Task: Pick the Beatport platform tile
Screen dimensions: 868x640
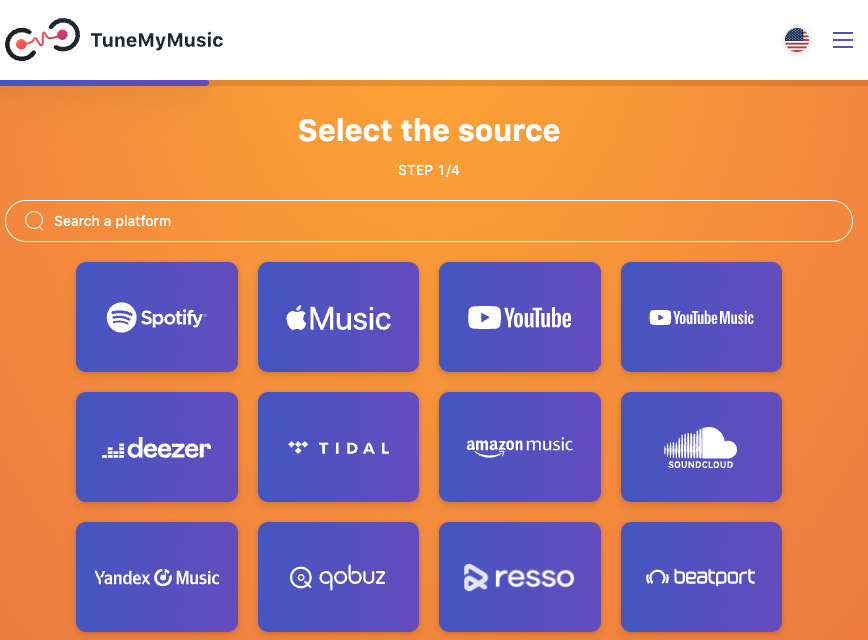Action: [701, 577]
